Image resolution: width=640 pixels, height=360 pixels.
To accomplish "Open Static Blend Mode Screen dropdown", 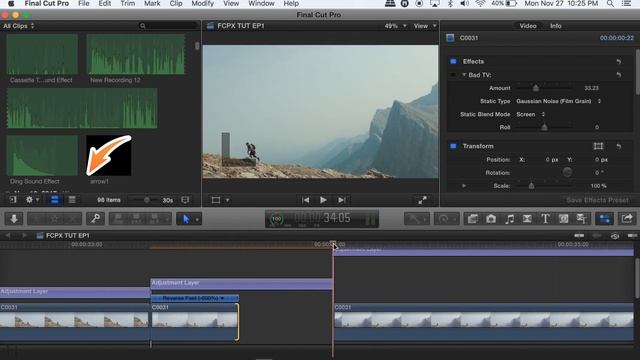I will (531, 114).
